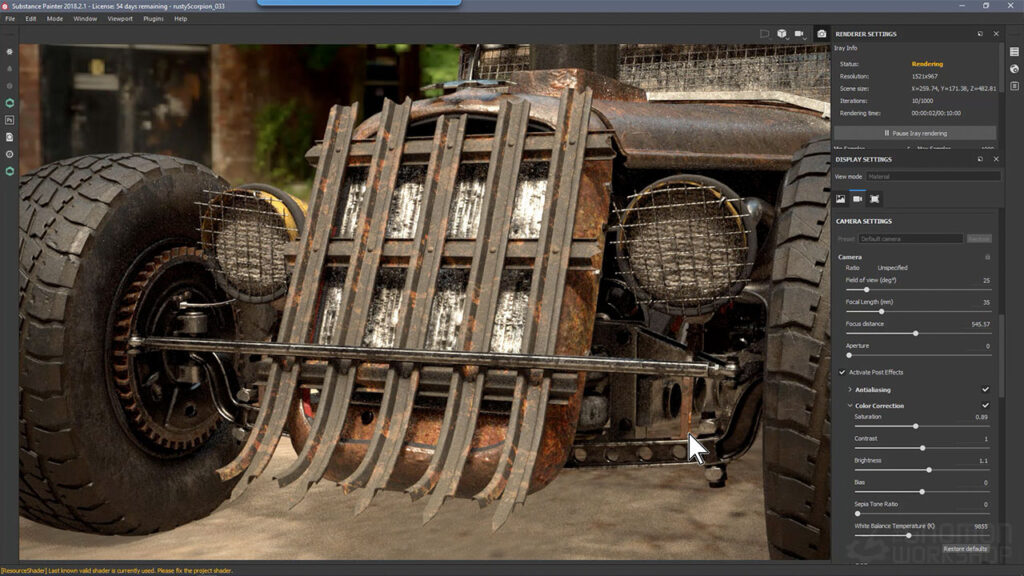Screen dimensions: 1024x576
Task: Open the log document icon on right dock
Action: (1014, 86)
